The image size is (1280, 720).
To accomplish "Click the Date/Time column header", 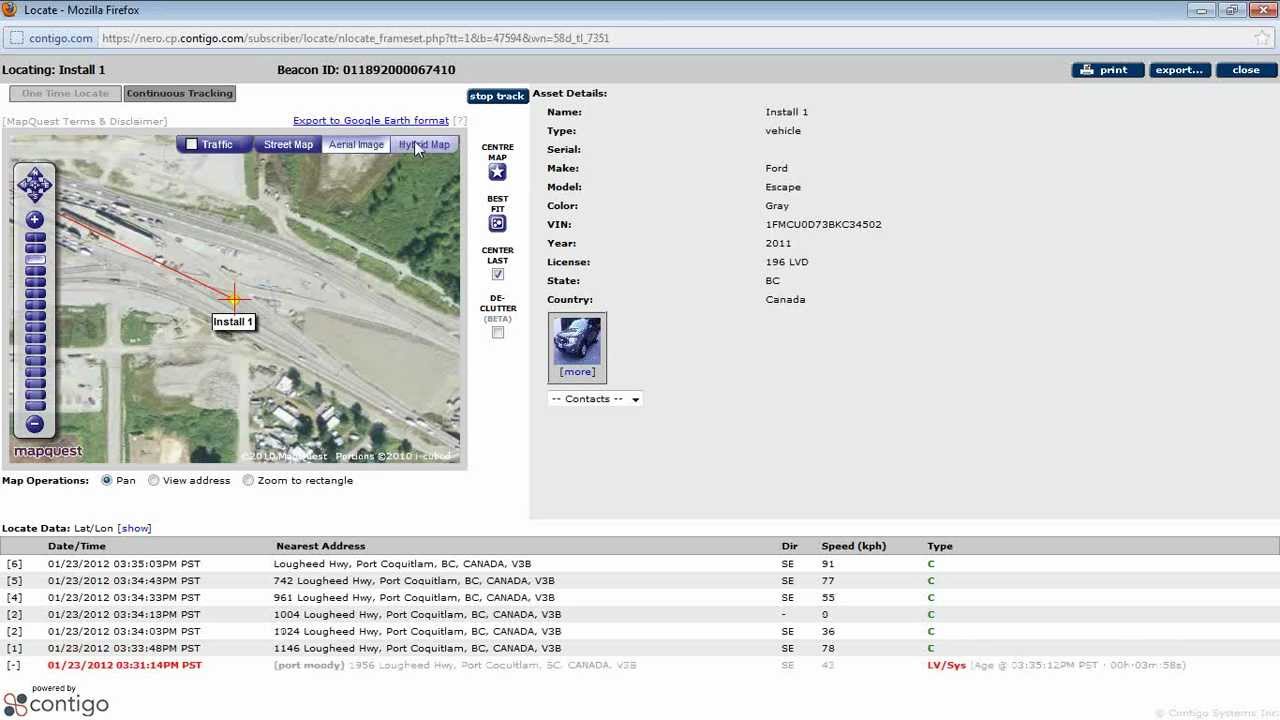I will pos(77,546).
